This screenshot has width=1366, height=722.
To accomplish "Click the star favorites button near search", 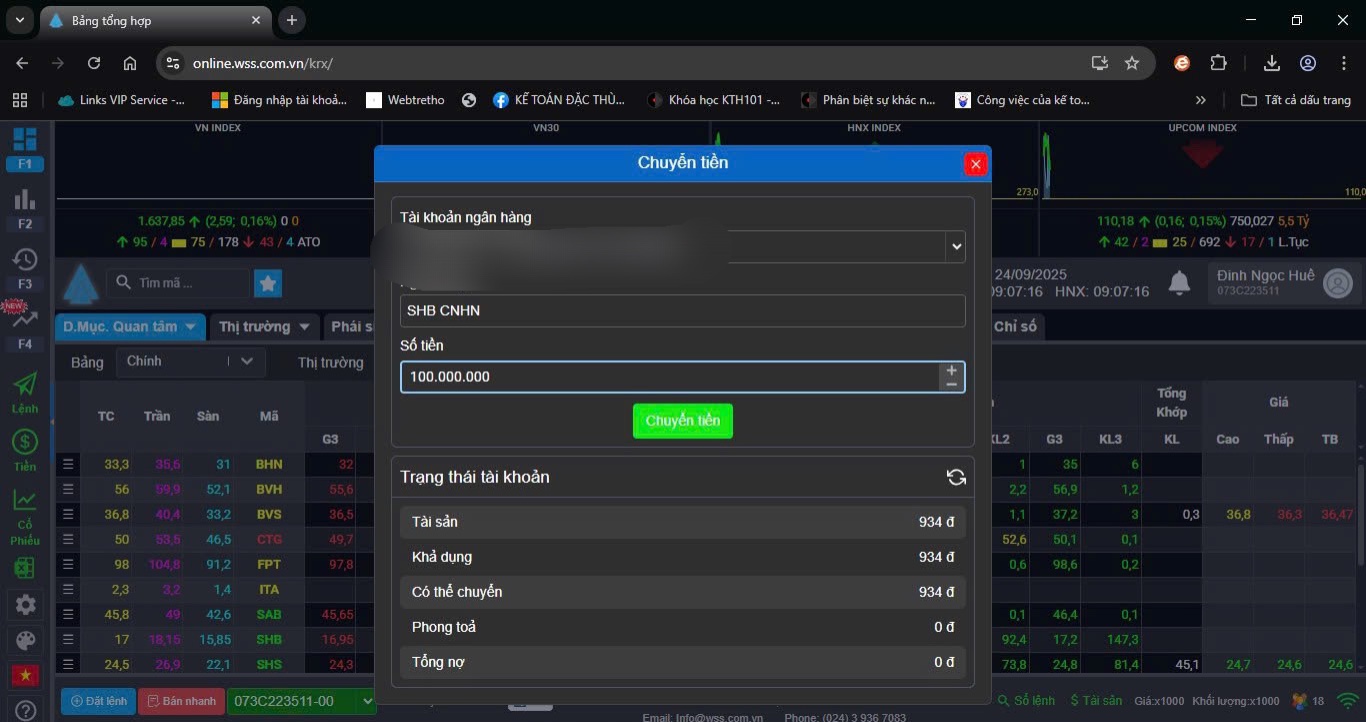I will tap(268, 284).
